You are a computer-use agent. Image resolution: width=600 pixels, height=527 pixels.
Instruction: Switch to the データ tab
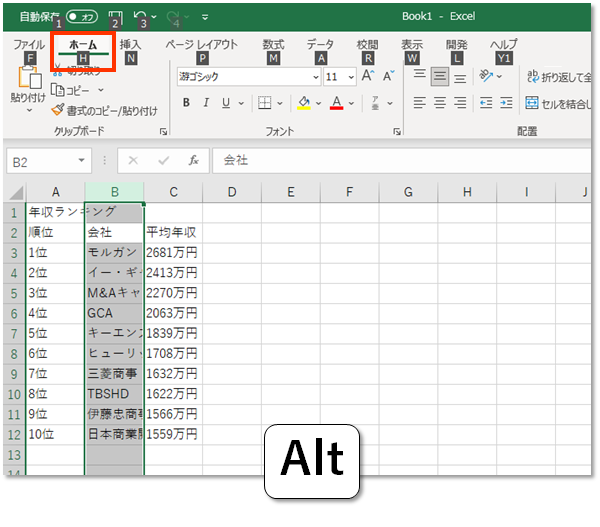tap(320, 44)
